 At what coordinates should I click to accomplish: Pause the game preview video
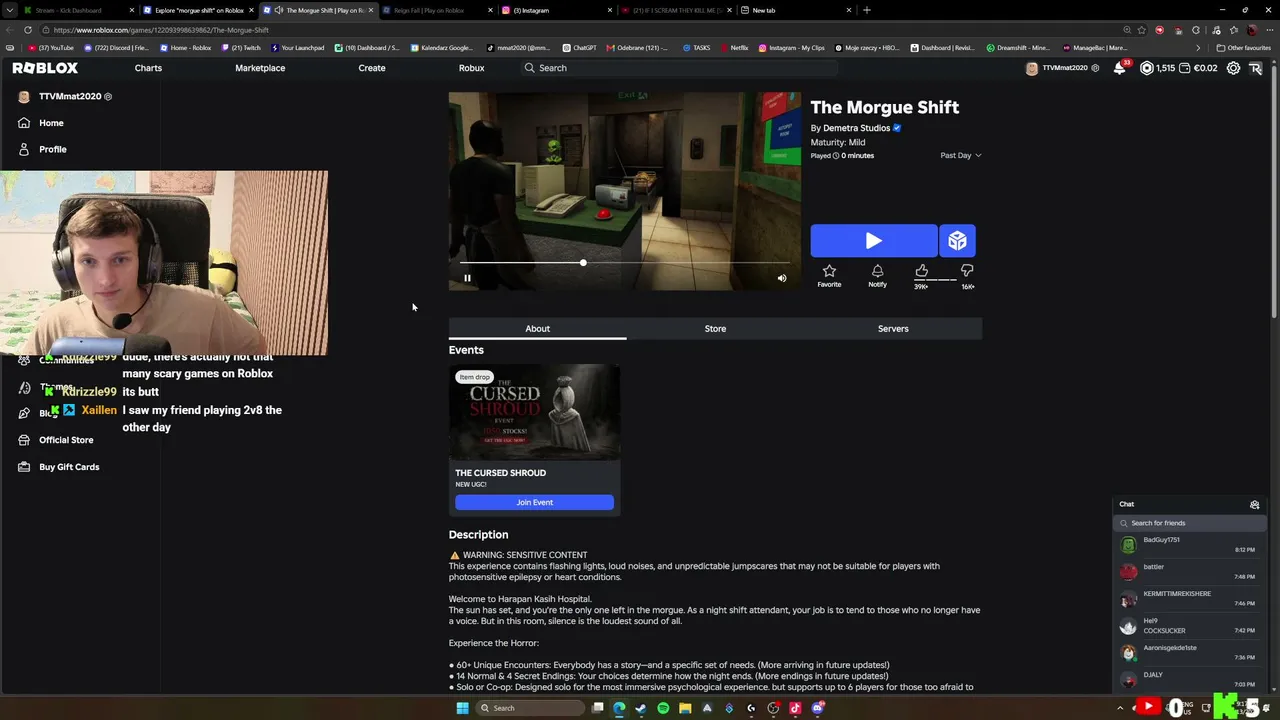coord(467,278)
